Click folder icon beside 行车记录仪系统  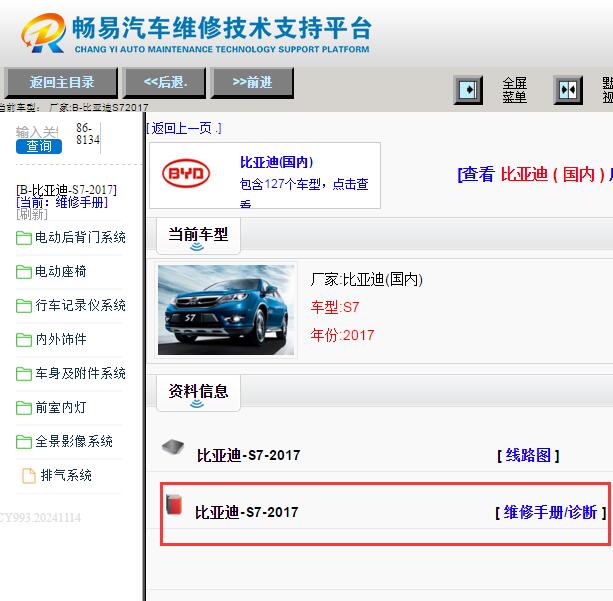click(x=23, y=306)
